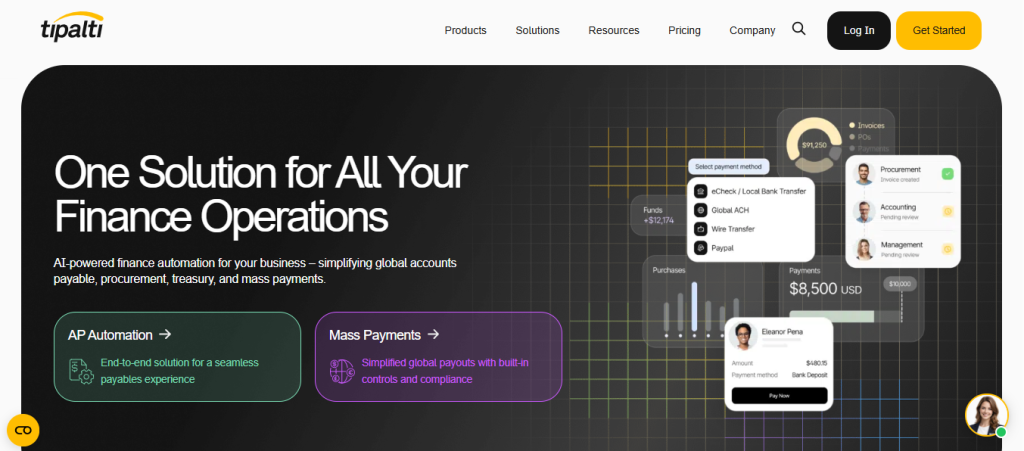Image resolution: width=1024 pixels, height=451 pixels.
Task: Open the Solutions menu
Action: click(x=537, y=30)
